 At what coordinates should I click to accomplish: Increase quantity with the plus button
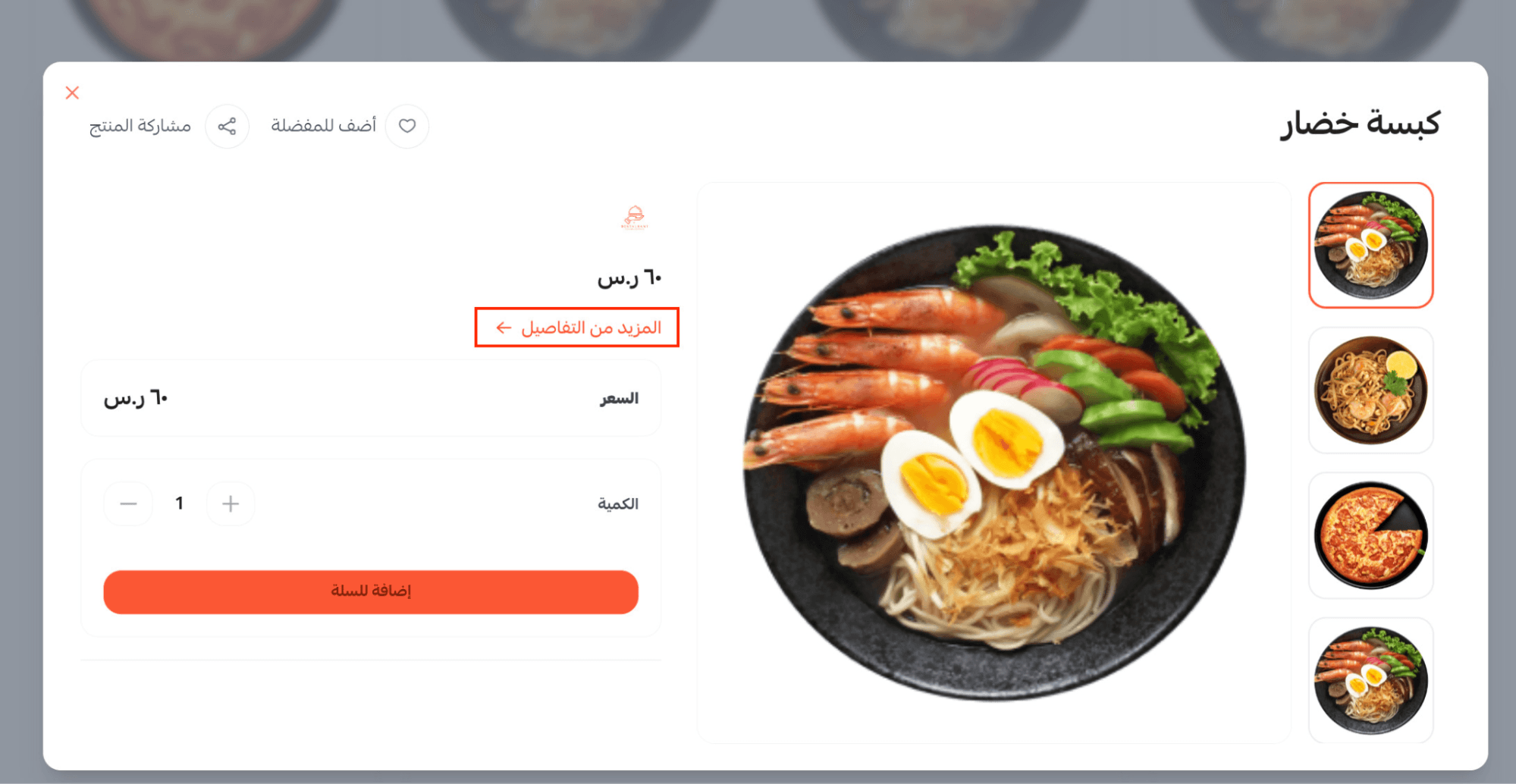pos(231,503)
